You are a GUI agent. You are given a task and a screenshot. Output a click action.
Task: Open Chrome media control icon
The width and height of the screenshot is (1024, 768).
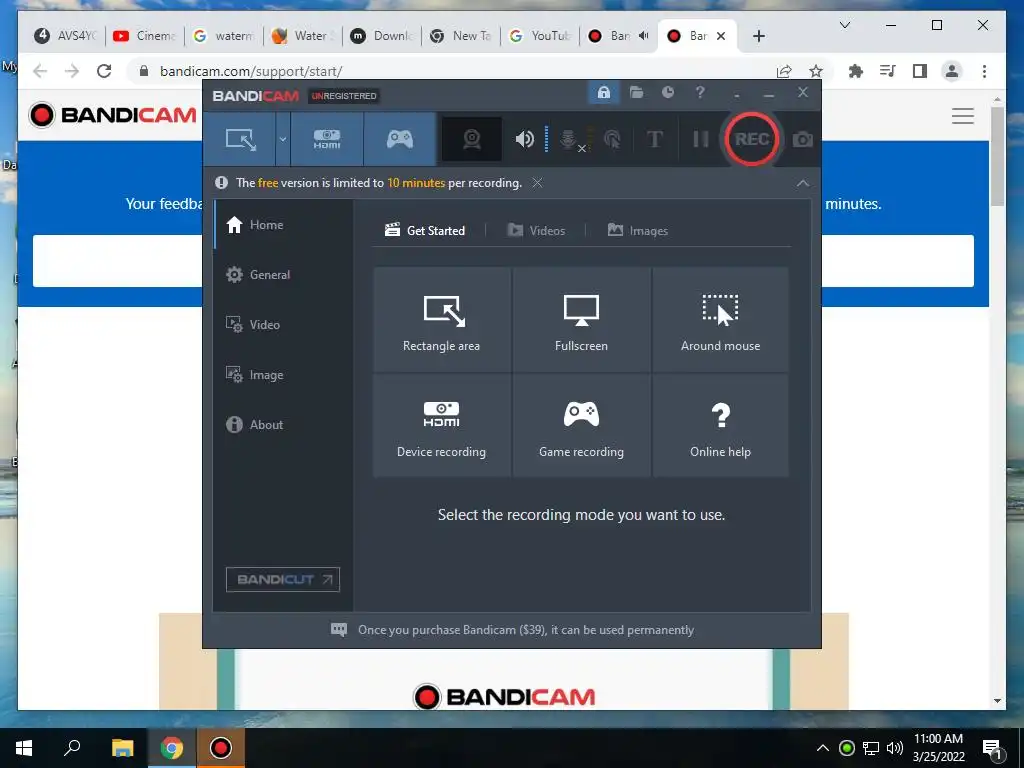[x=888, y=71]
